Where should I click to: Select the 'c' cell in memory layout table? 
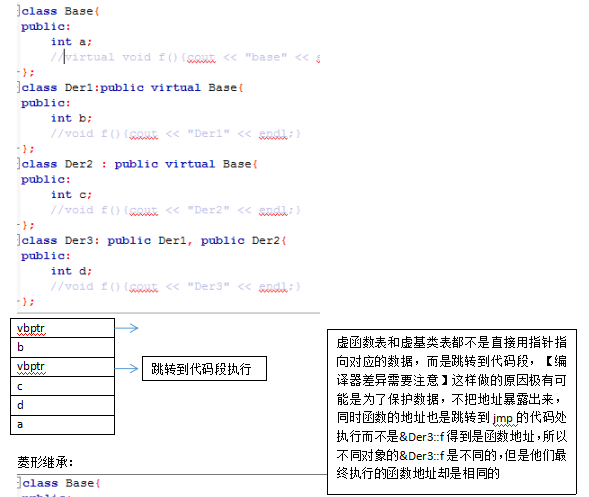pos(62,386)
